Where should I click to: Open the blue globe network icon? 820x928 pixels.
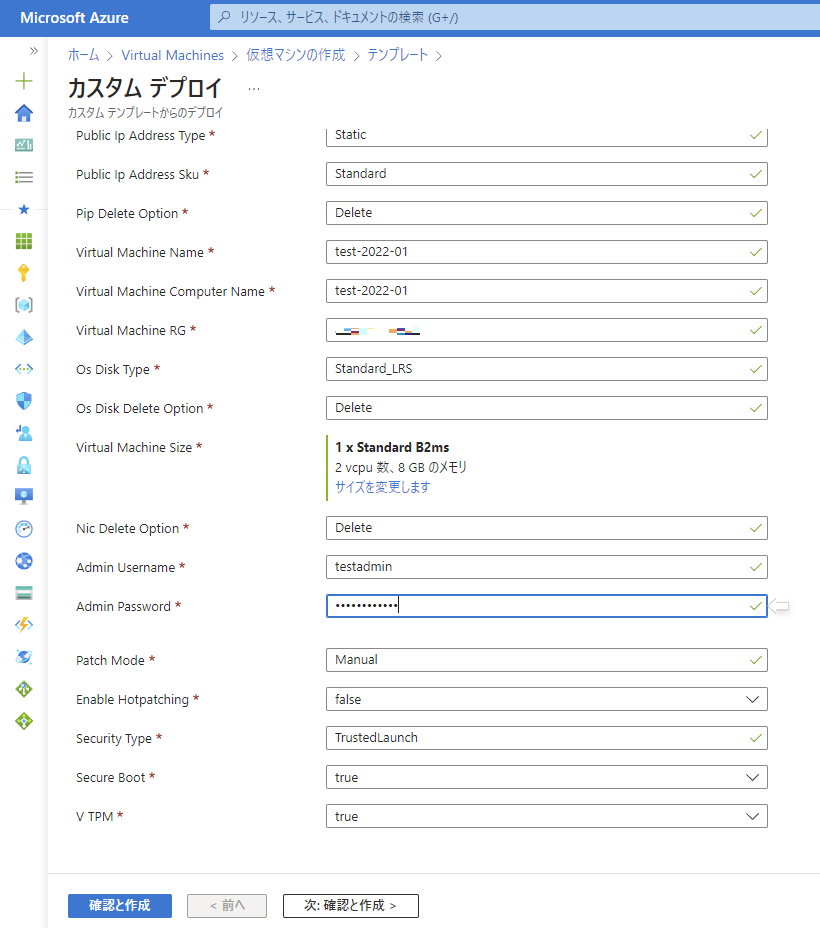point(24,560)
